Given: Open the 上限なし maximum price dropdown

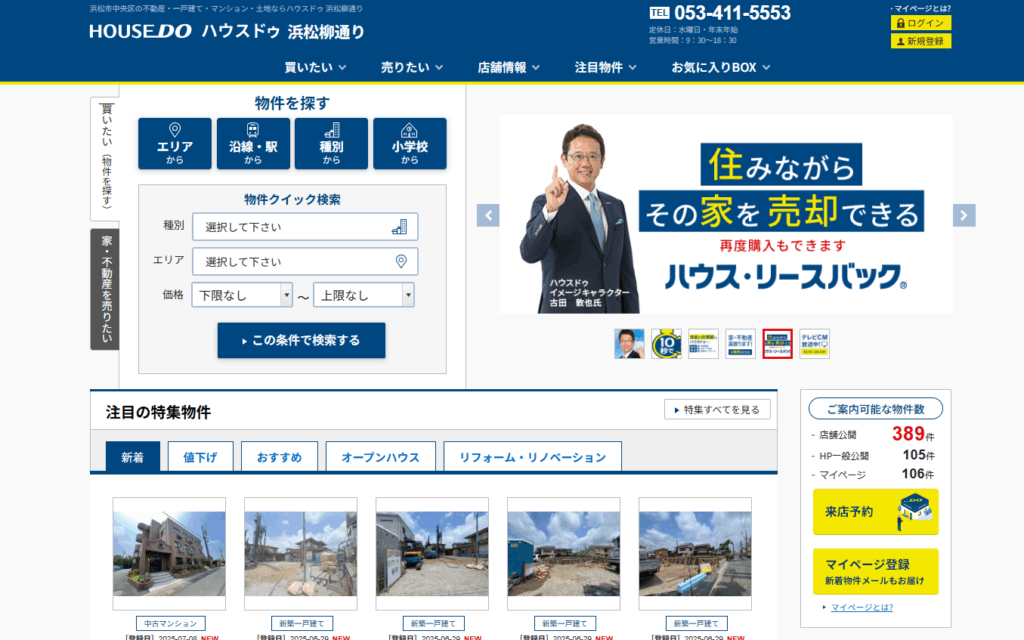Looking at the screenshot, I should 364,295.
